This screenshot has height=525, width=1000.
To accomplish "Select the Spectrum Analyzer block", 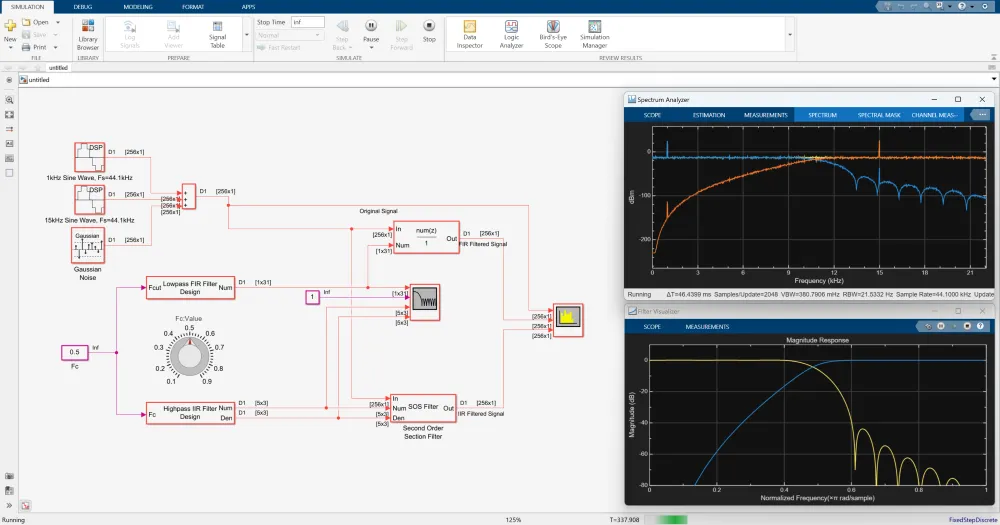I will point(568,320).
